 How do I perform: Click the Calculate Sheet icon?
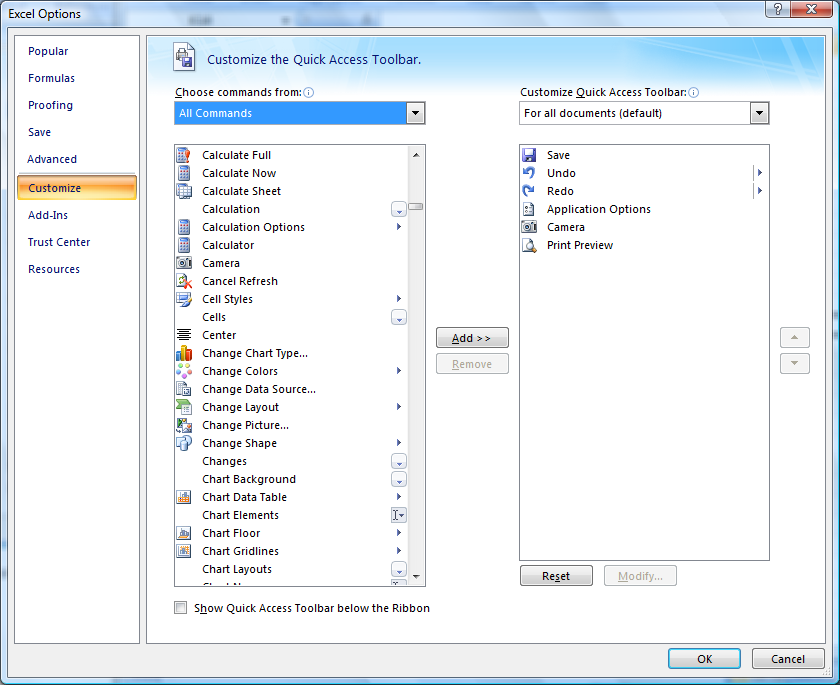click(x=184, y=191)
